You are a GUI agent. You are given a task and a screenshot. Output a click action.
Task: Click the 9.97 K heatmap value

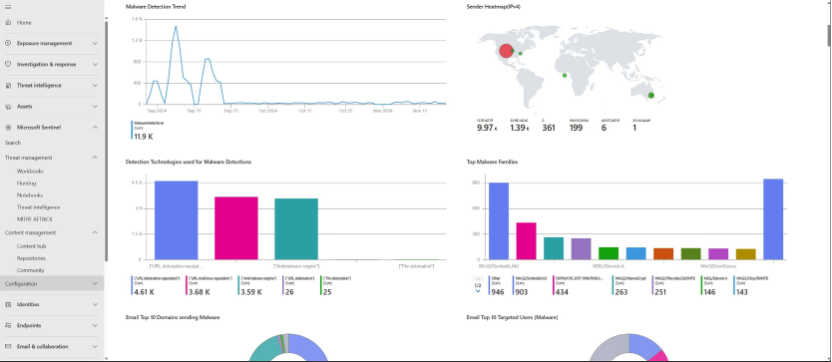click(487, 127)
